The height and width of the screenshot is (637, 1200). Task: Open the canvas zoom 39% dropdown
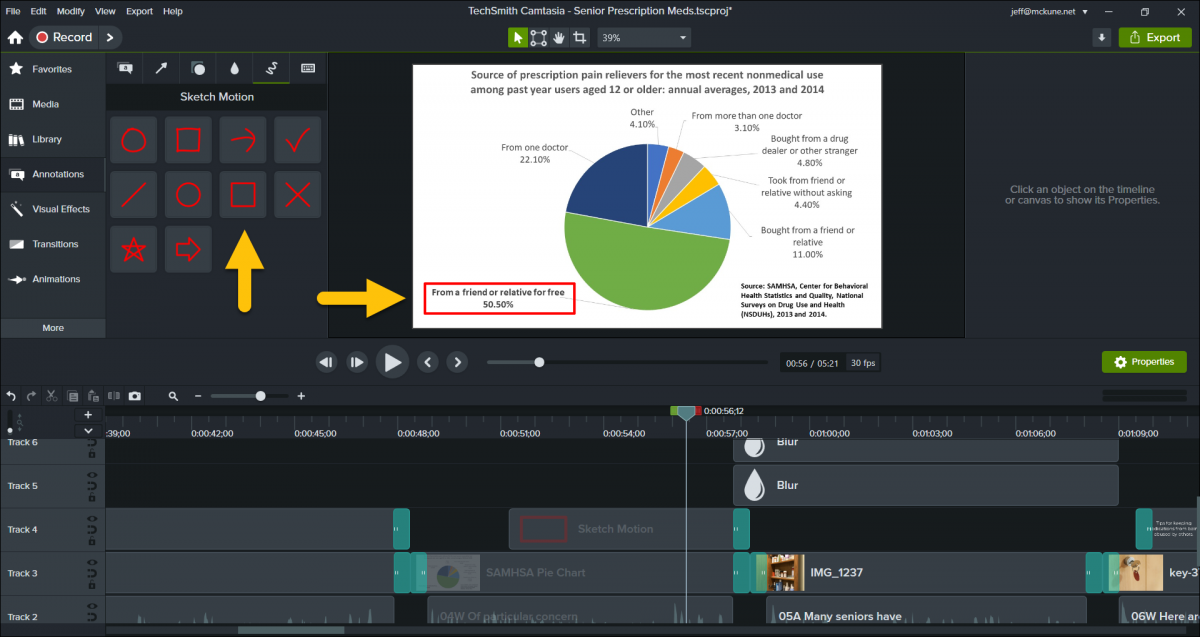click(644, 37)
